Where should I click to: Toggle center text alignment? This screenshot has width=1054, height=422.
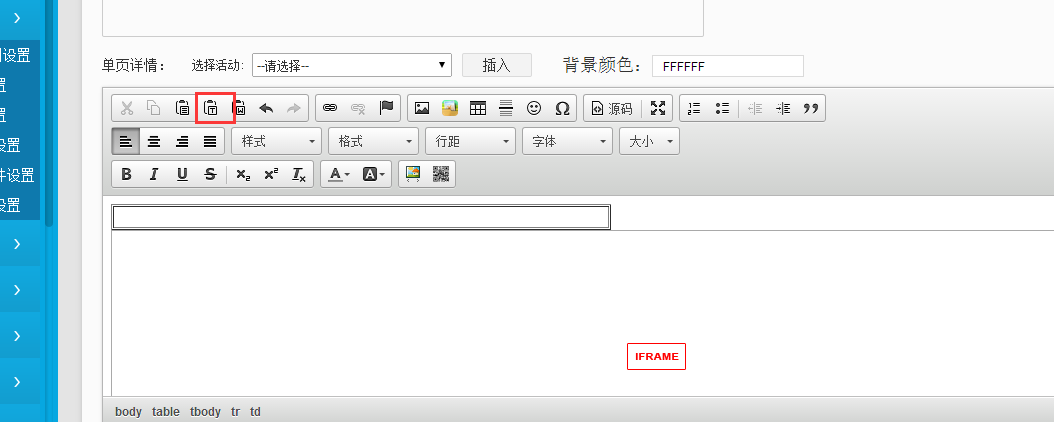coord(154,141)
